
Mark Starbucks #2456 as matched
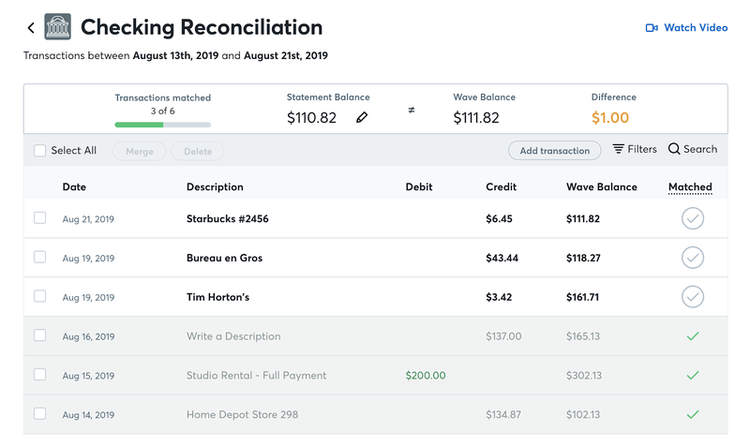click(693, 219)
